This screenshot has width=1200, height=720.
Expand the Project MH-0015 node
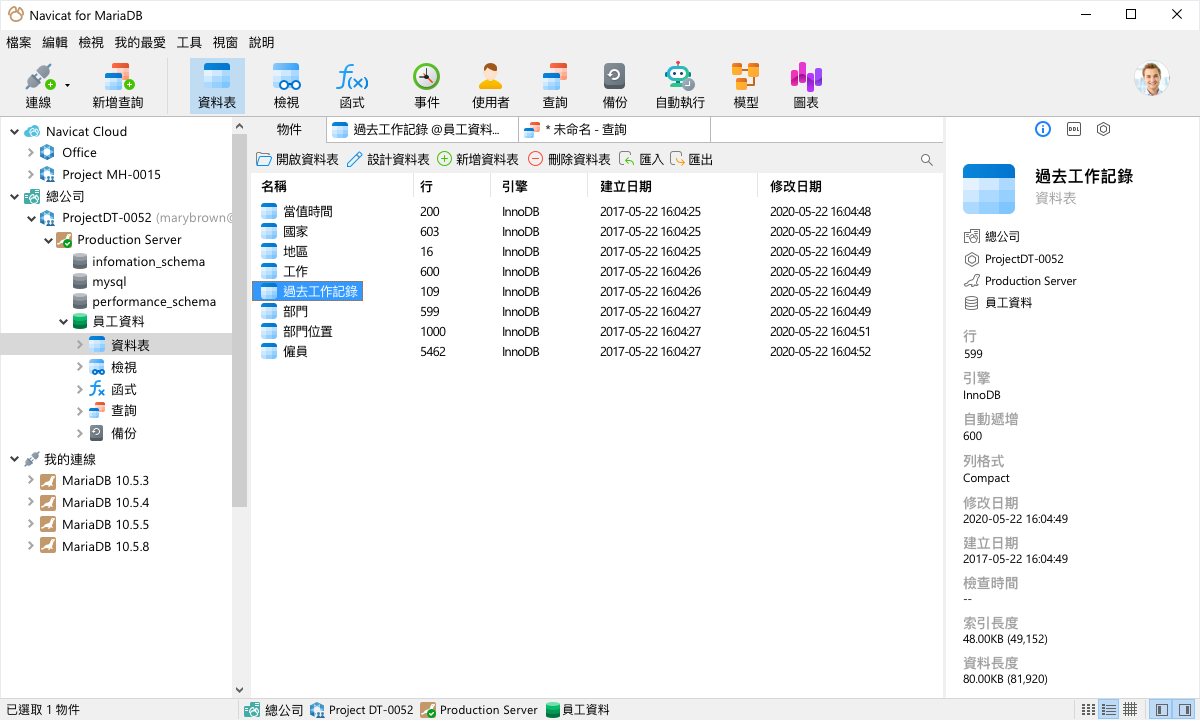tap(31, 175)
